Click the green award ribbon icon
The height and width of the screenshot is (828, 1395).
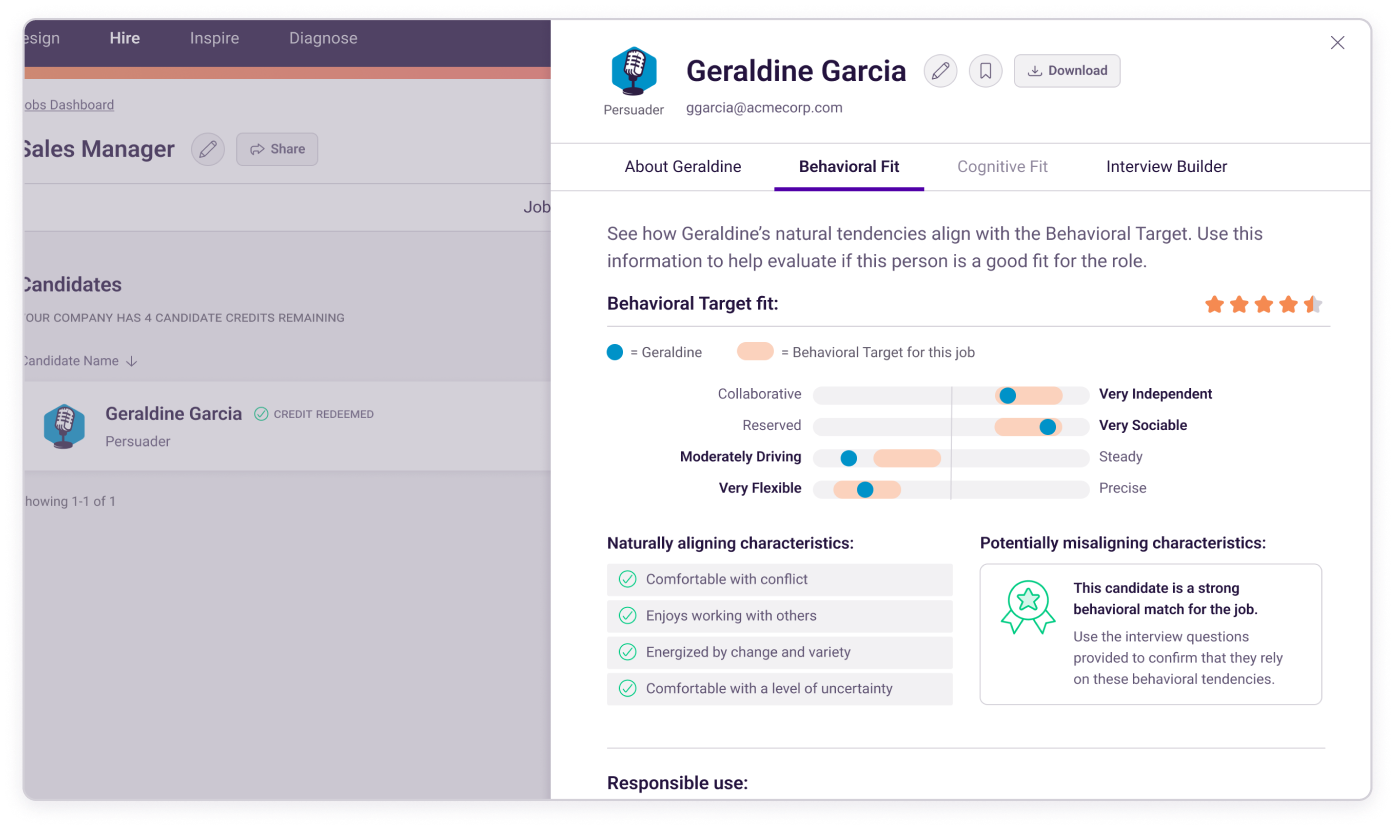pos(1028,607)
